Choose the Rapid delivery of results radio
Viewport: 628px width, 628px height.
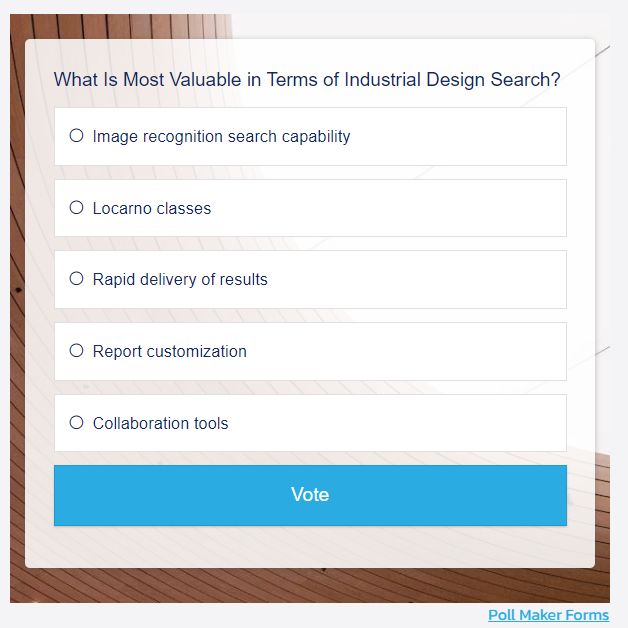(76, 279)
